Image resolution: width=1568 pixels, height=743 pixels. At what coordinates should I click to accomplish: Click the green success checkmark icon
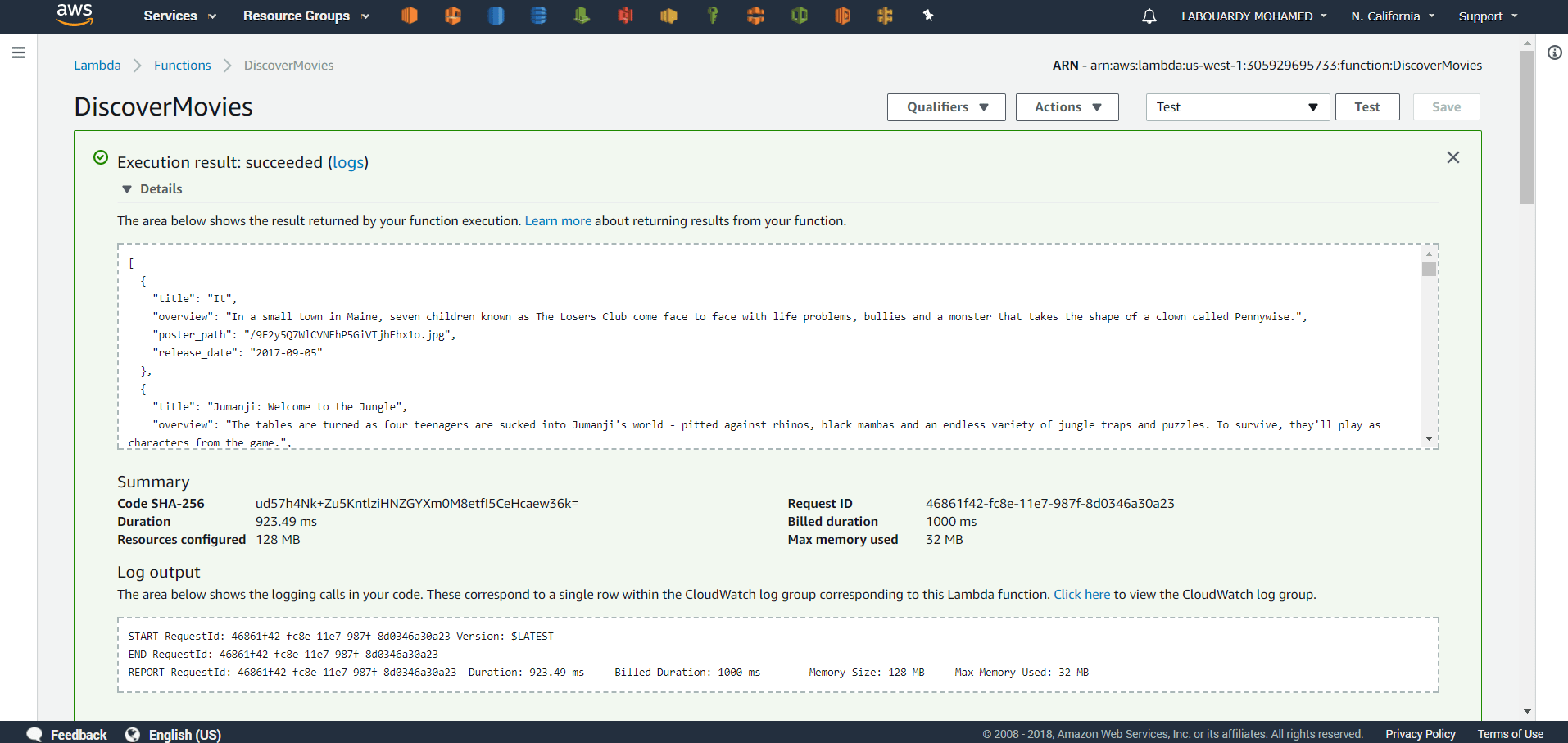[x=101, y=157]
